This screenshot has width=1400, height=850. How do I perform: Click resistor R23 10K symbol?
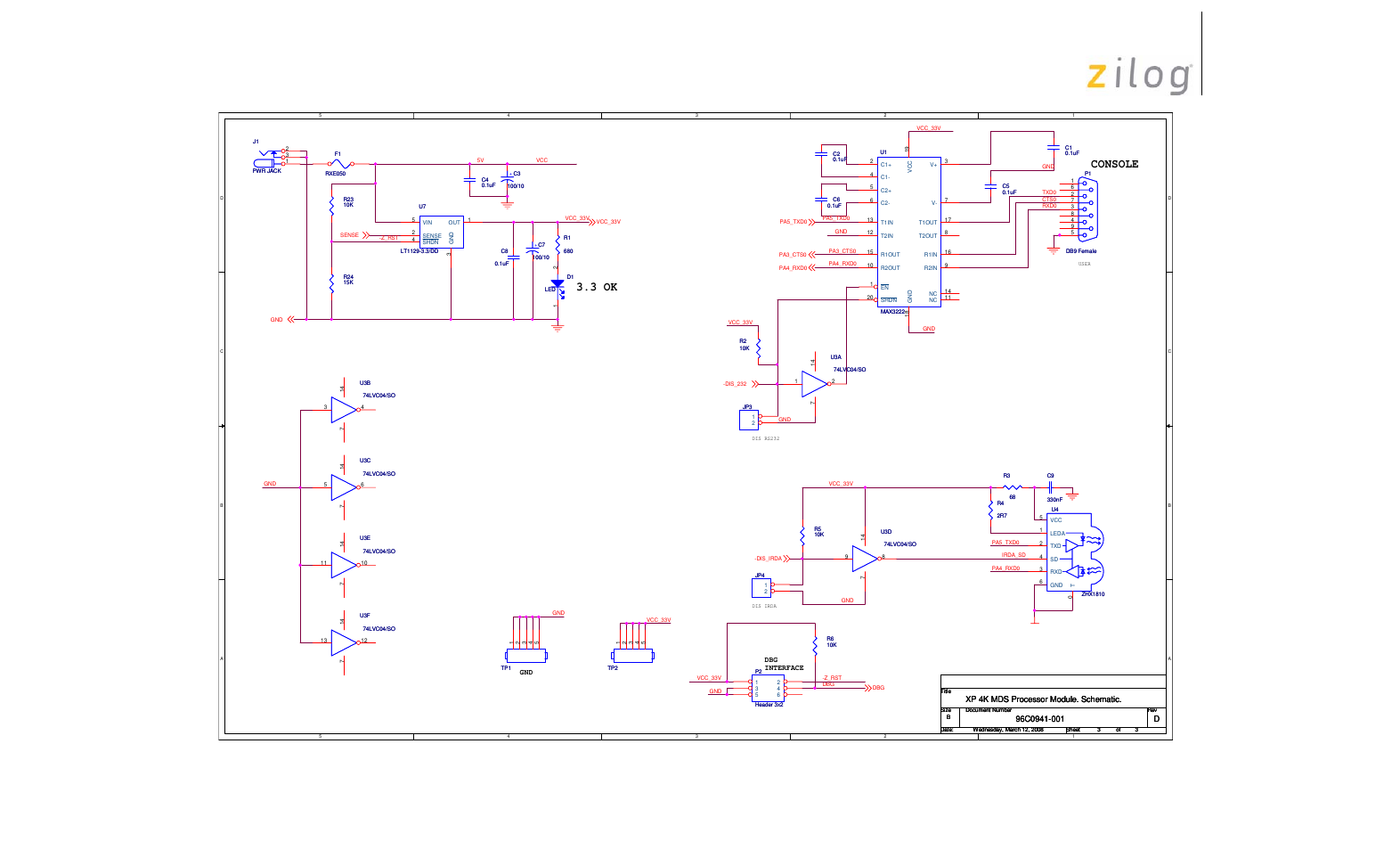tap(331, 206)
